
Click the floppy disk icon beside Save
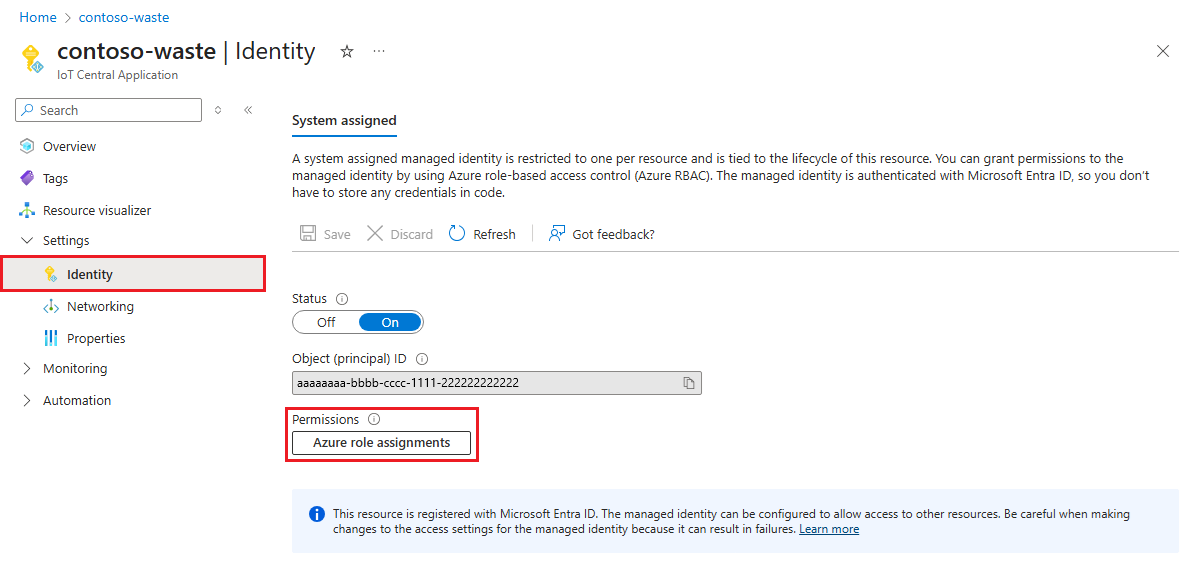308,234
